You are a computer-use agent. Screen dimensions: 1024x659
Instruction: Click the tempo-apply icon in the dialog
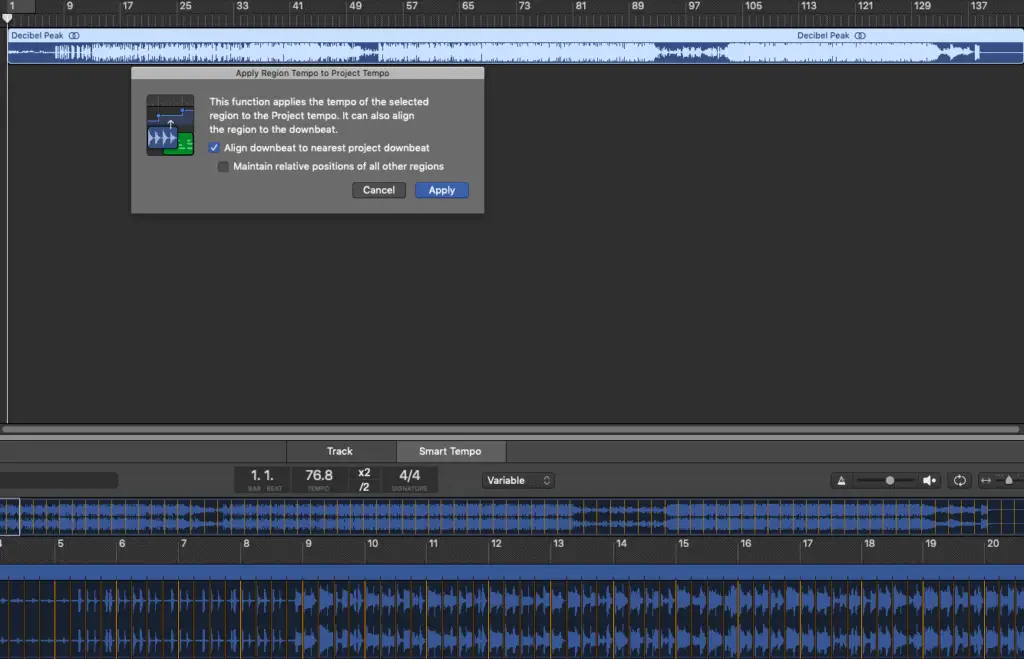click(x=170, y=125)
